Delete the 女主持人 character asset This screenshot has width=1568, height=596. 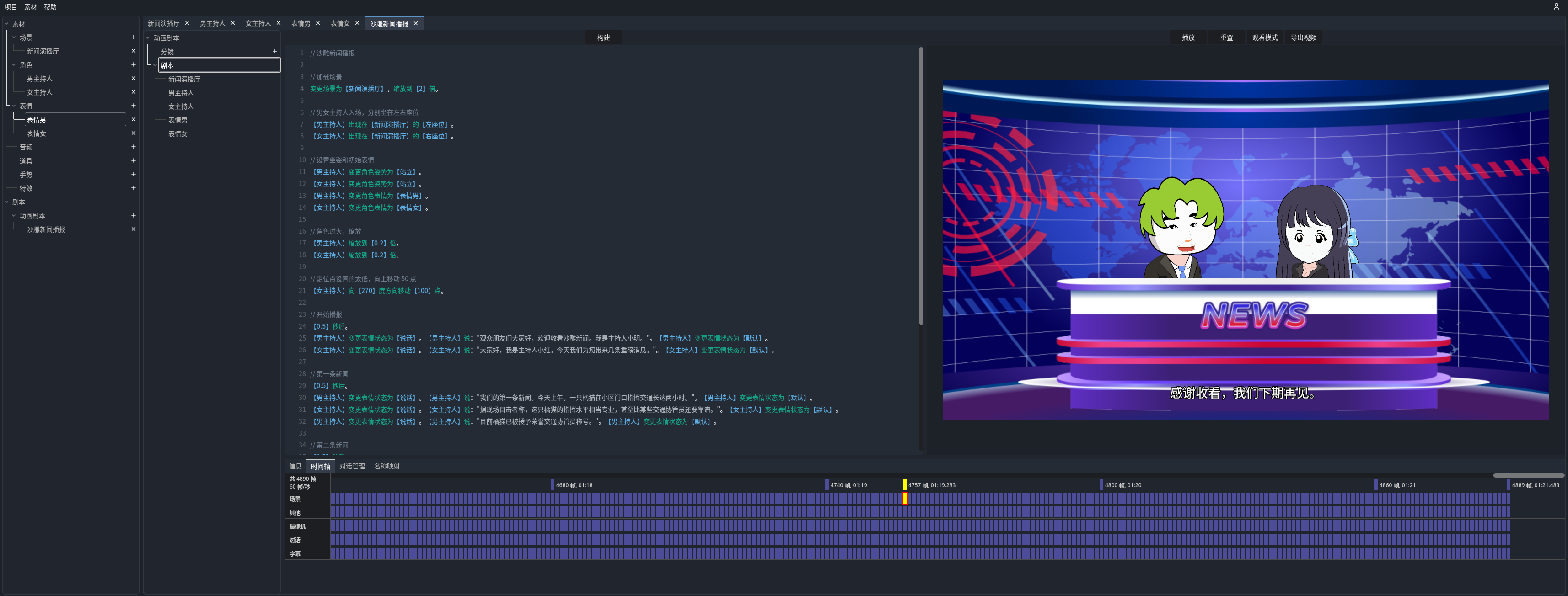(x=133, y=92)
